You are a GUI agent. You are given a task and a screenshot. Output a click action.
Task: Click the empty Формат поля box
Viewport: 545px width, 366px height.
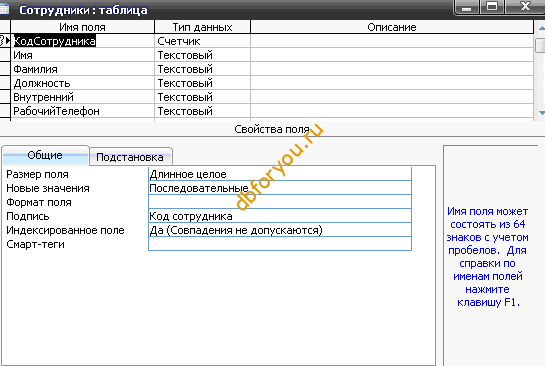(280, 202)
